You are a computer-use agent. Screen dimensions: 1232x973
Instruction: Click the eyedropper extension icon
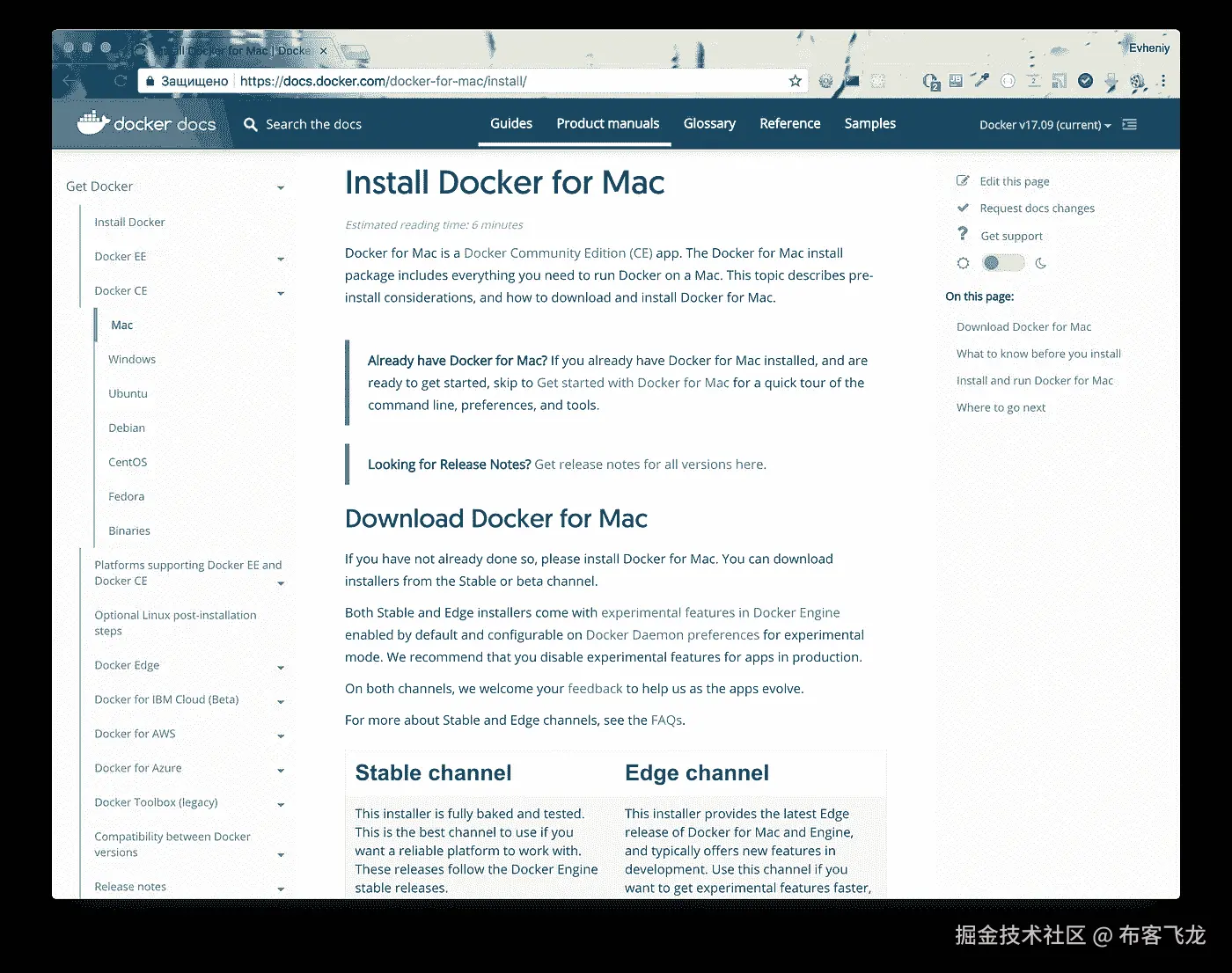point(981,81)
